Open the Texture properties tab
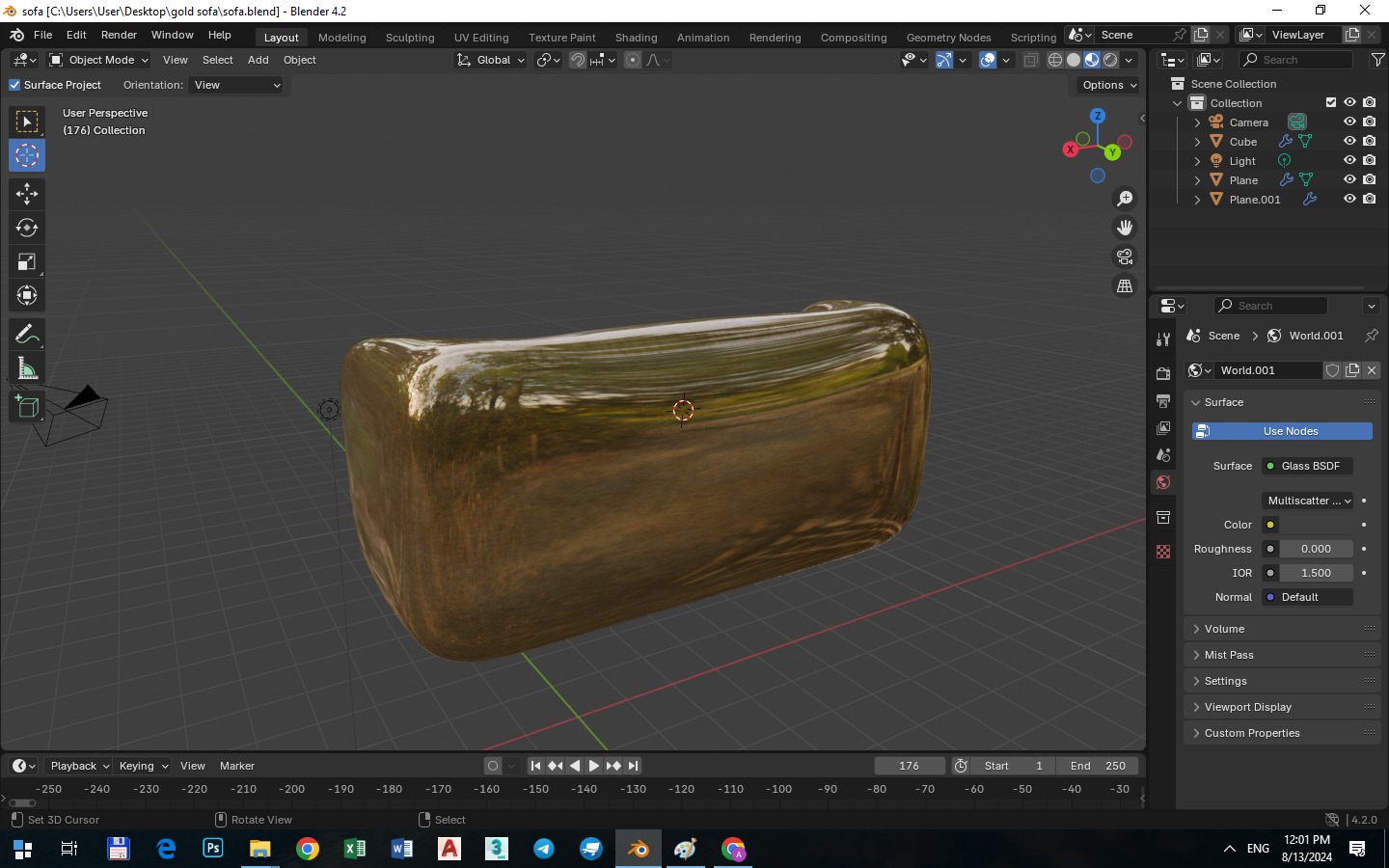Screen dimensions: 1389x868 [x=1163, y=552]
